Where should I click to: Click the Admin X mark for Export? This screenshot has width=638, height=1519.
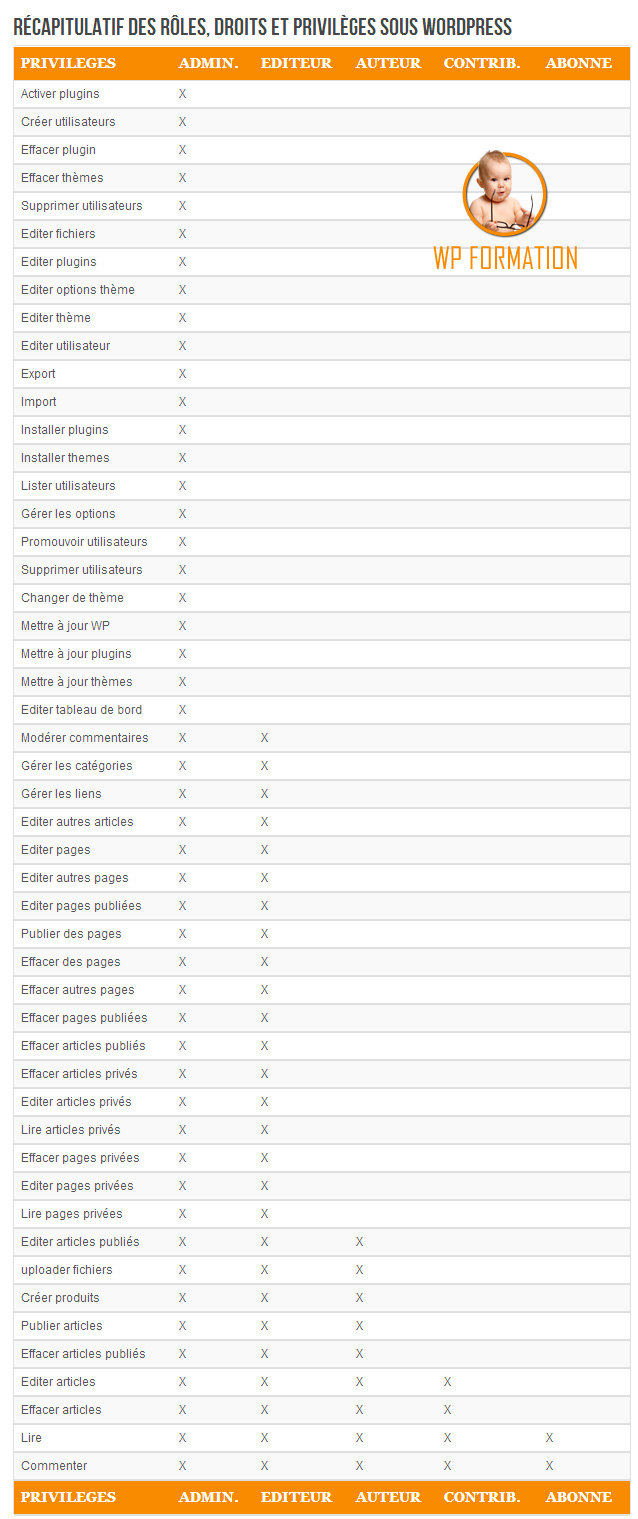coord(183,374)
